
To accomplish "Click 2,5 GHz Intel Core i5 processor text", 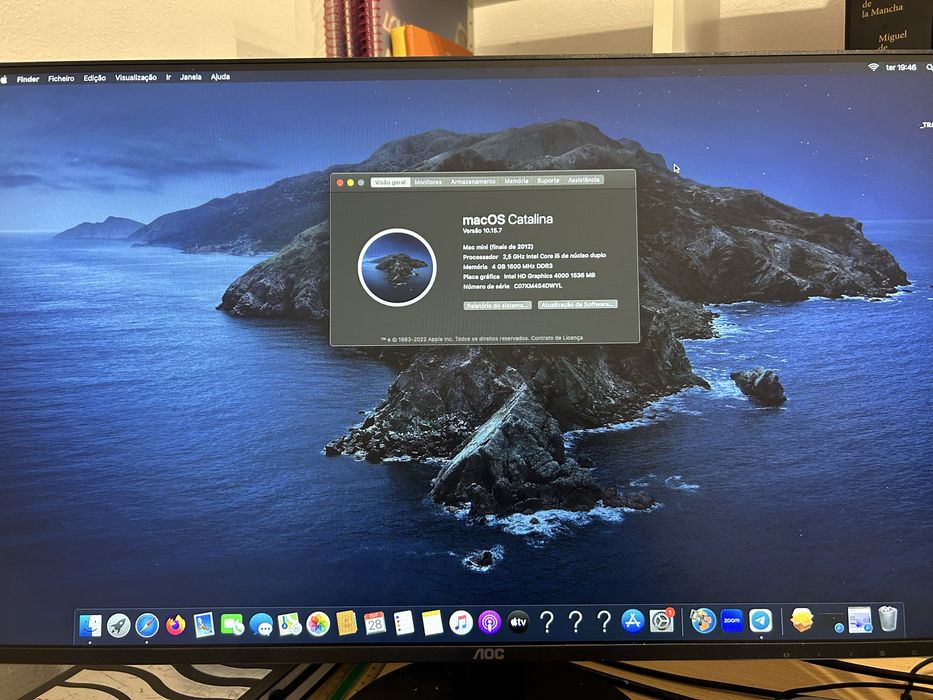I will 554,256.
